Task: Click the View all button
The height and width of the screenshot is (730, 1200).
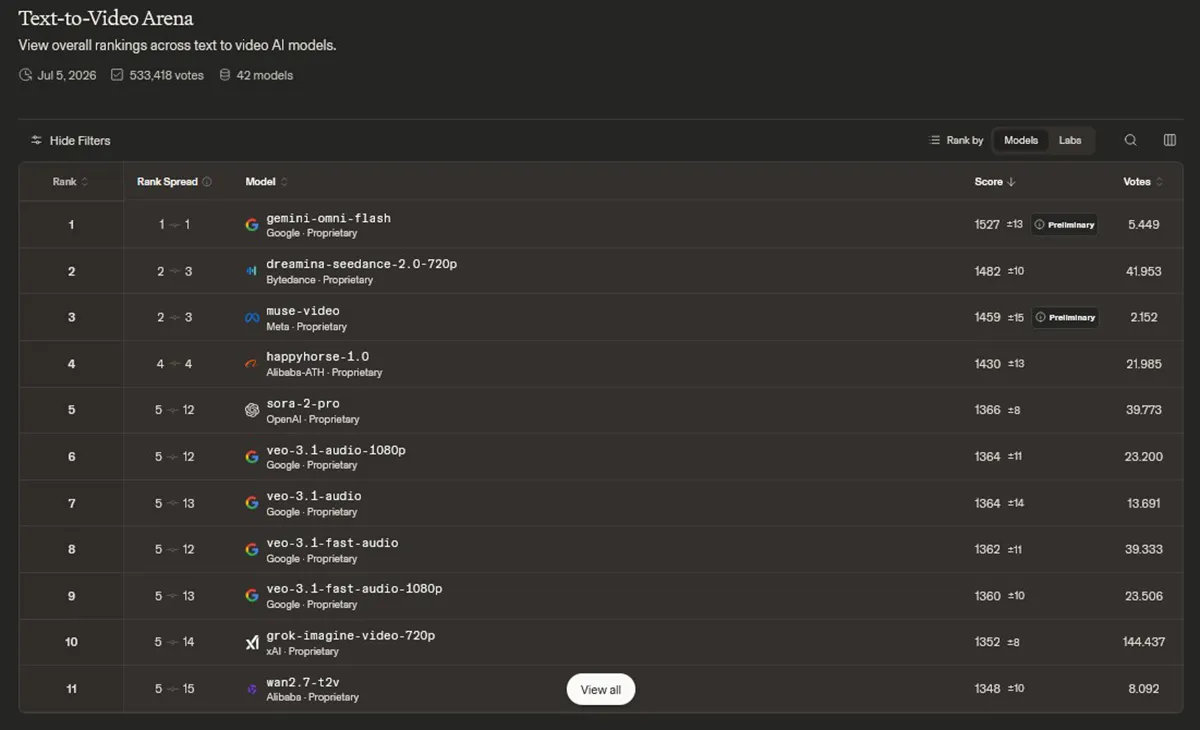Action: pyautogui.click(x=601, y=690)
